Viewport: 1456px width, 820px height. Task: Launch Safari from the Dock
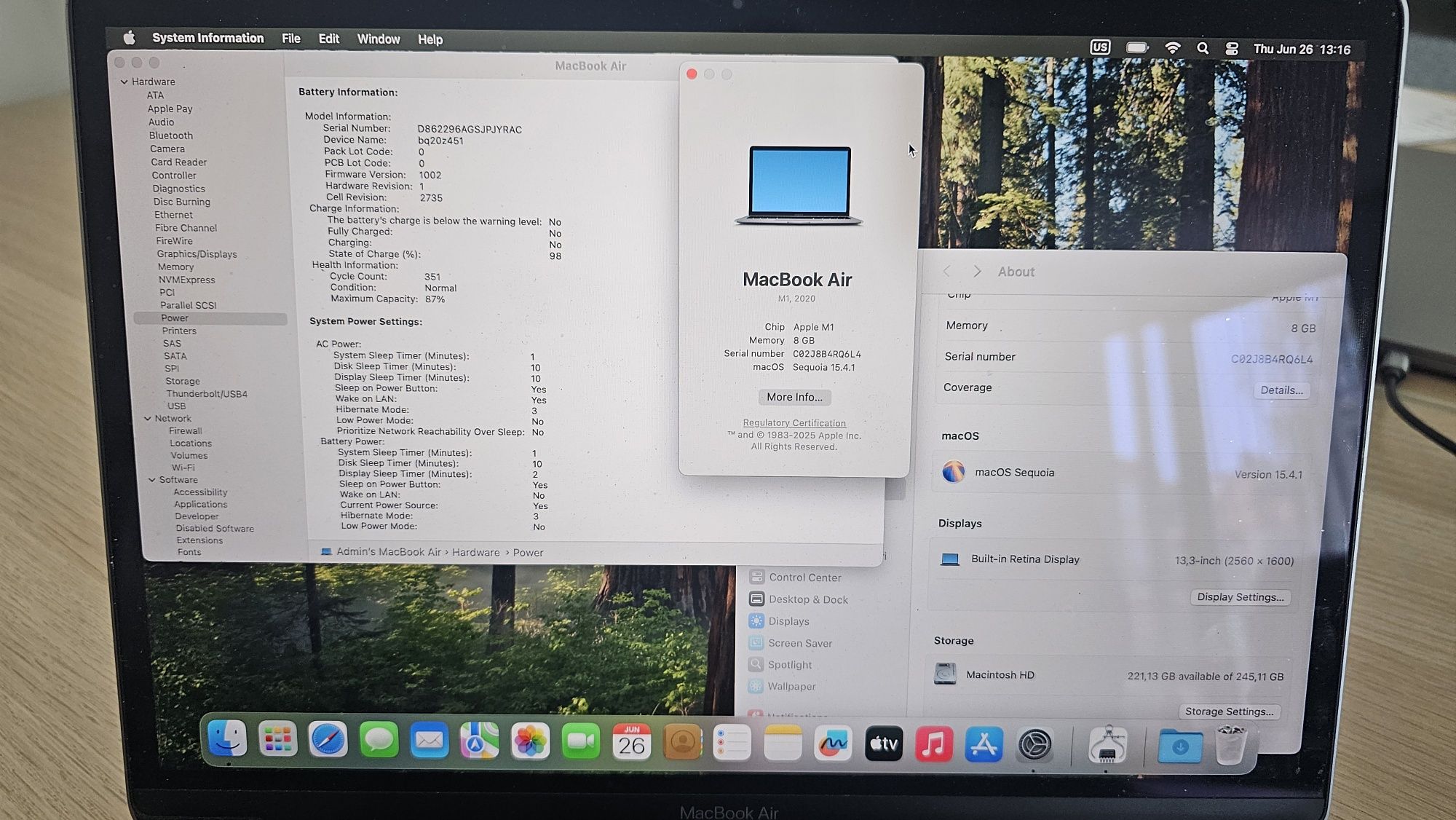click(328, 741)
